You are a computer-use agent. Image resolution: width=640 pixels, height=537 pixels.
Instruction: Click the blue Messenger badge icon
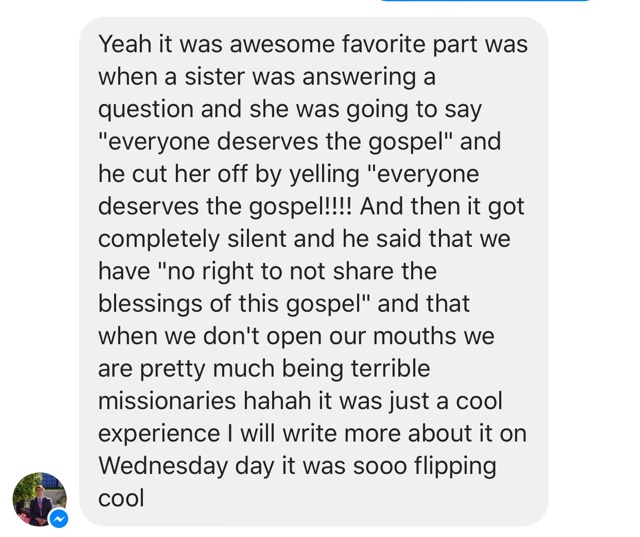point(59,519)
